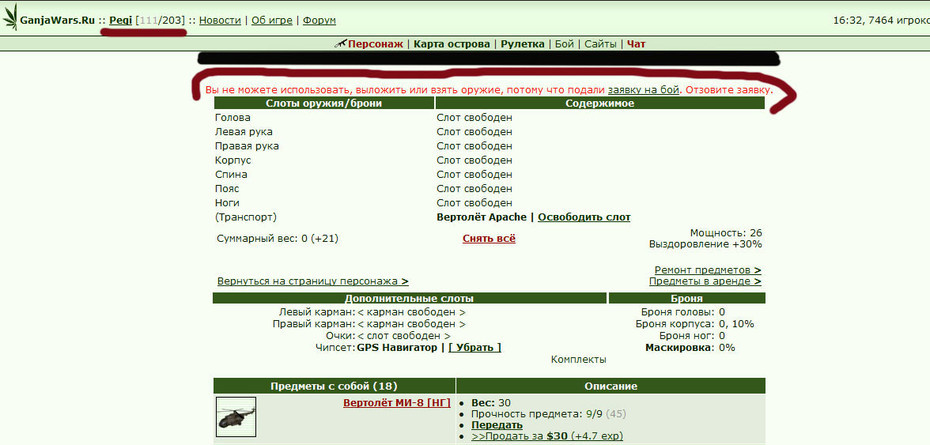Click the Дополнительные слоты header
The image size is (930, 445).
[x=409, y=298]
